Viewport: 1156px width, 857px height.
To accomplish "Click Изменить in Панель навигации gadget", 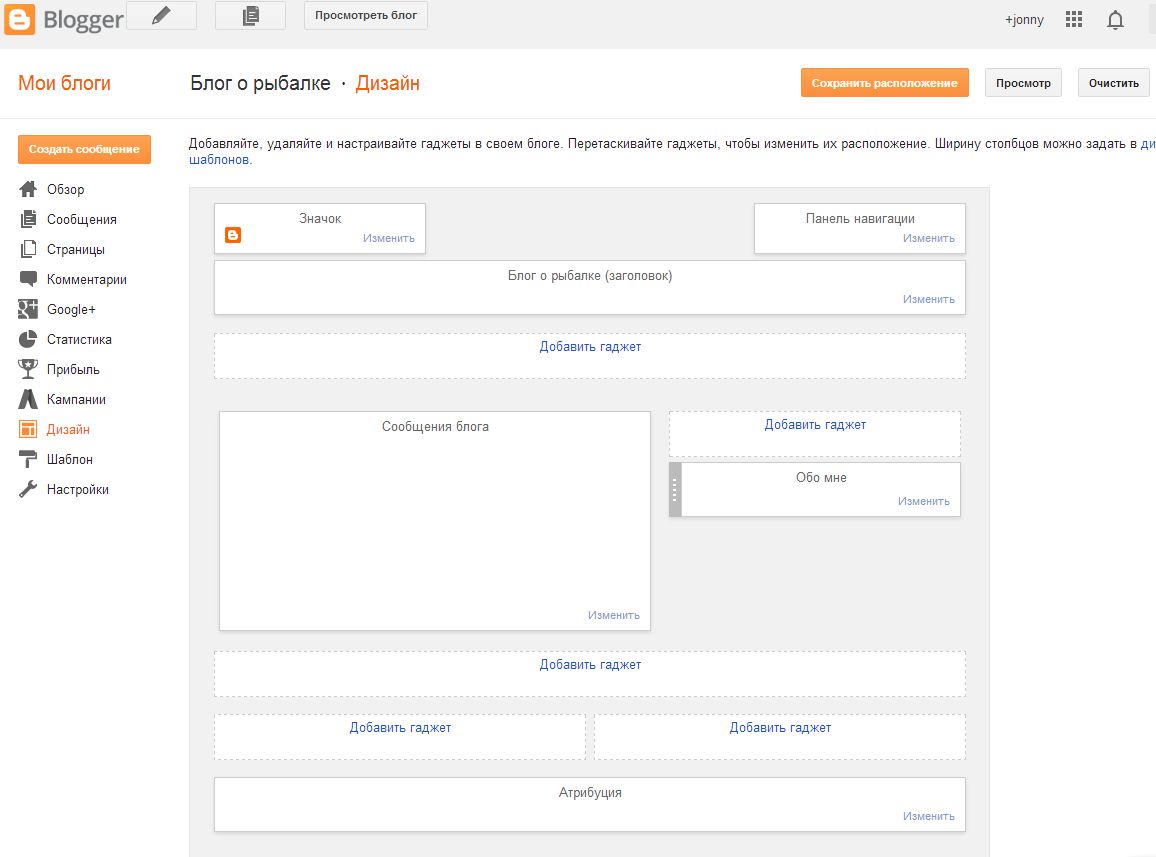I will coord(928,238).
